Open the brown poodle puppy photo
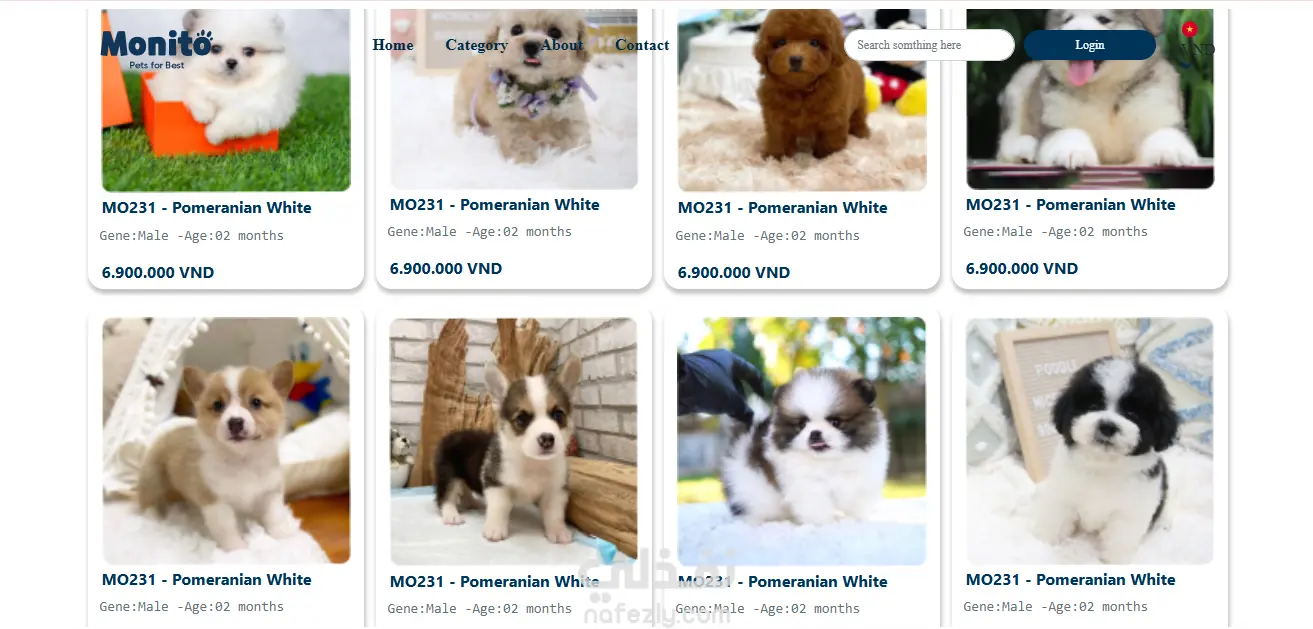 pyautogui.click(x=802, y=100)
